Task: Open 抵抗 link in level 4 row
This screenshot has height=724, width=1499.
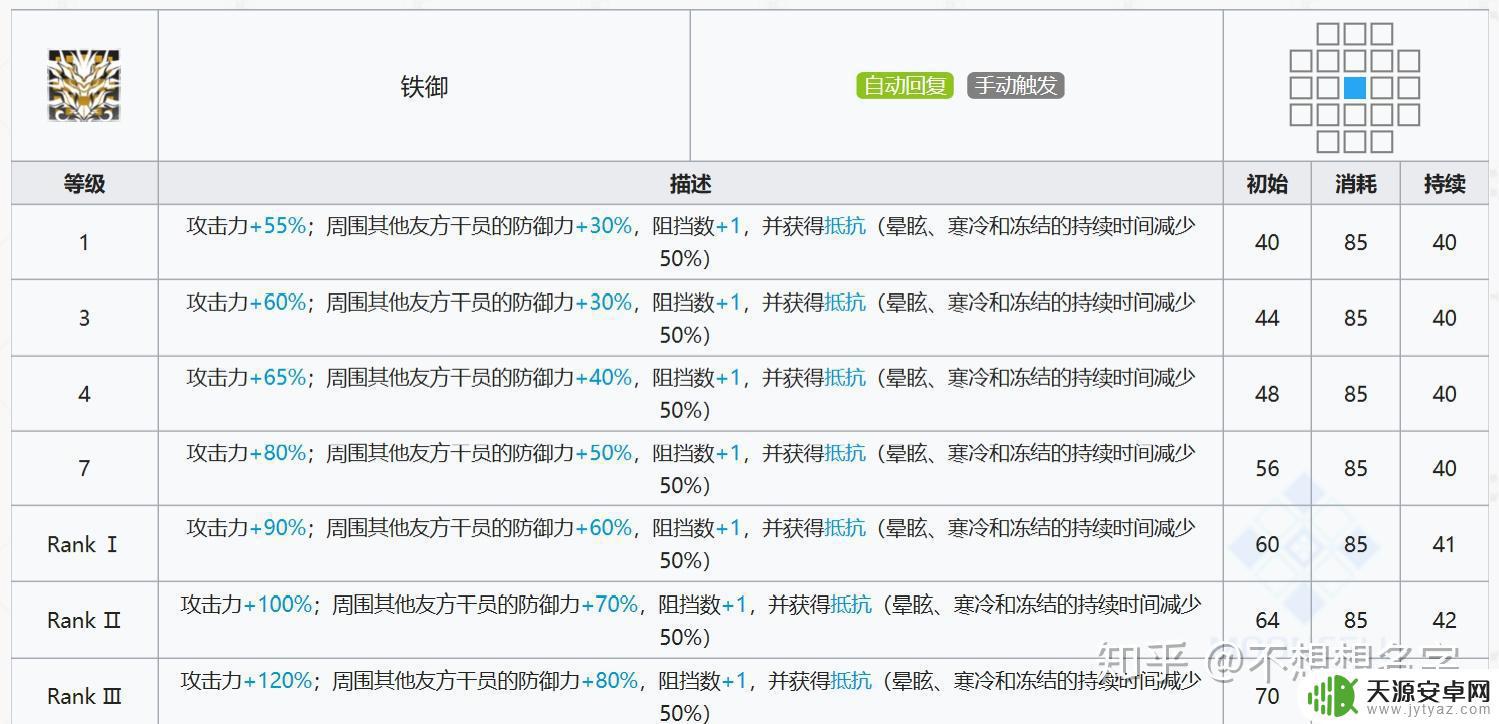Action: [845, 378]
